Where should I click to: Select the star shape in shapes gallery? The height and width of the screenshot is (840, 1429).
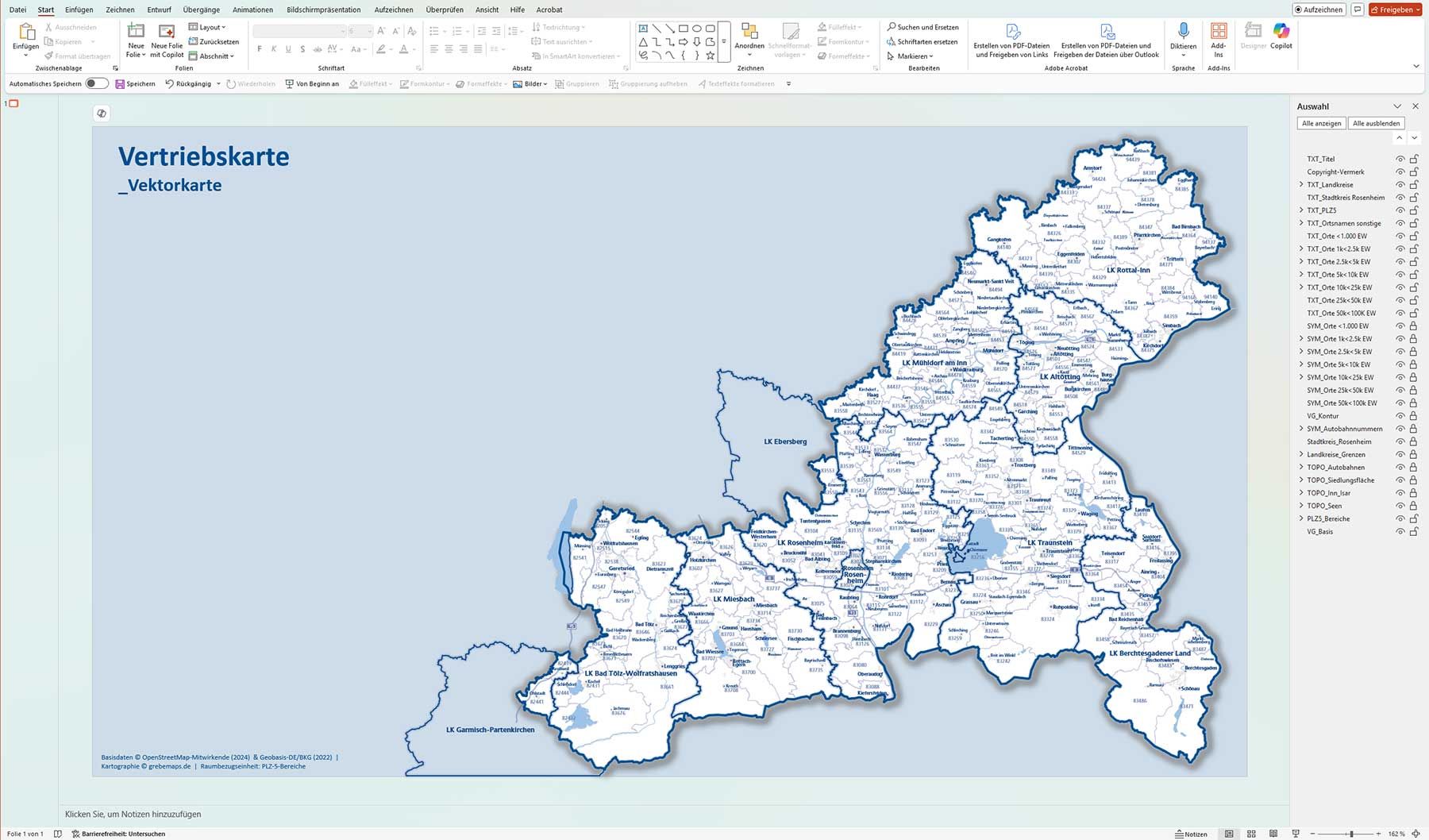pos(710,56)
